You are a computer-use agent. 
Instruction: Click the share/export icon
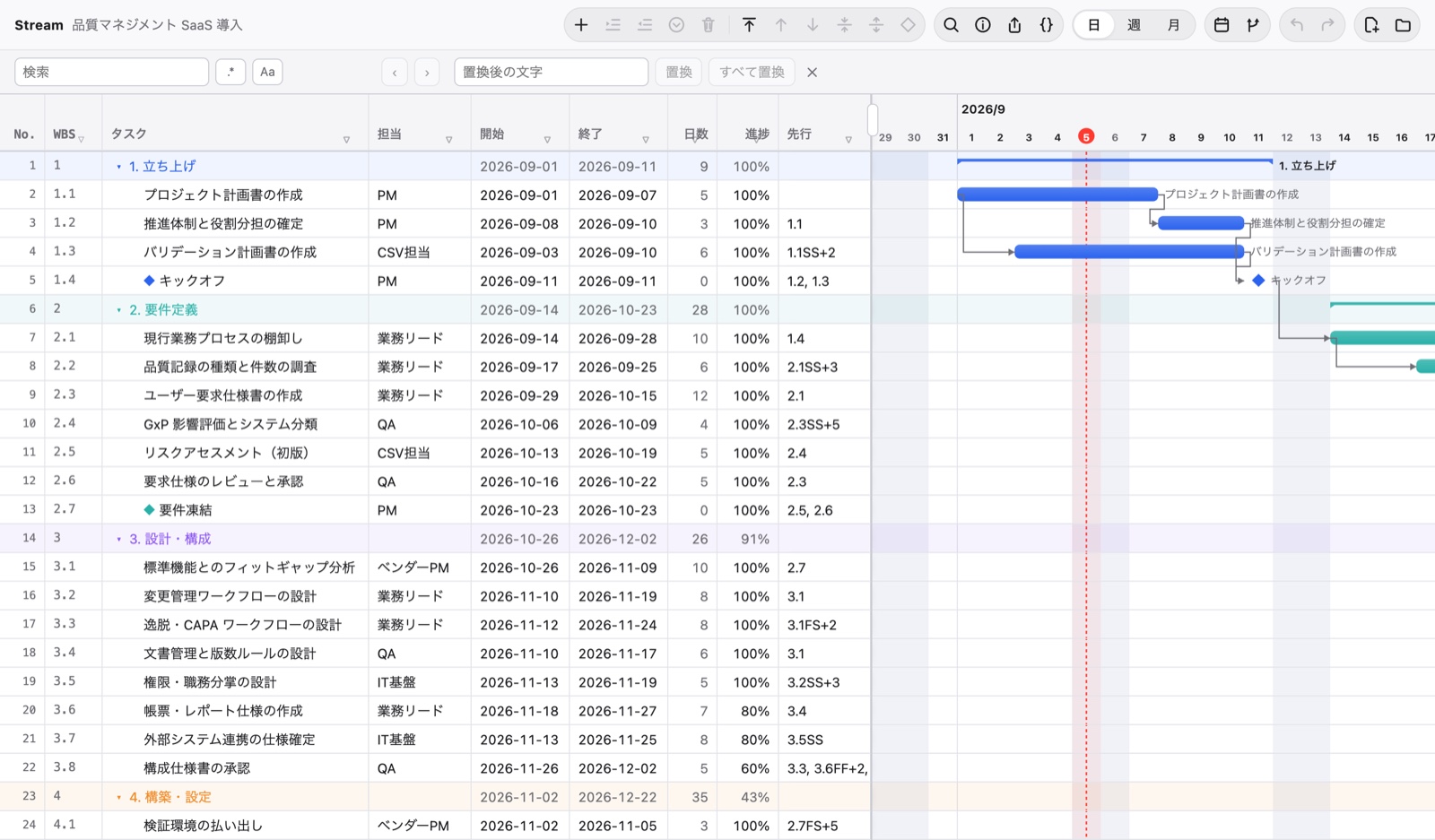(1014, 25)
